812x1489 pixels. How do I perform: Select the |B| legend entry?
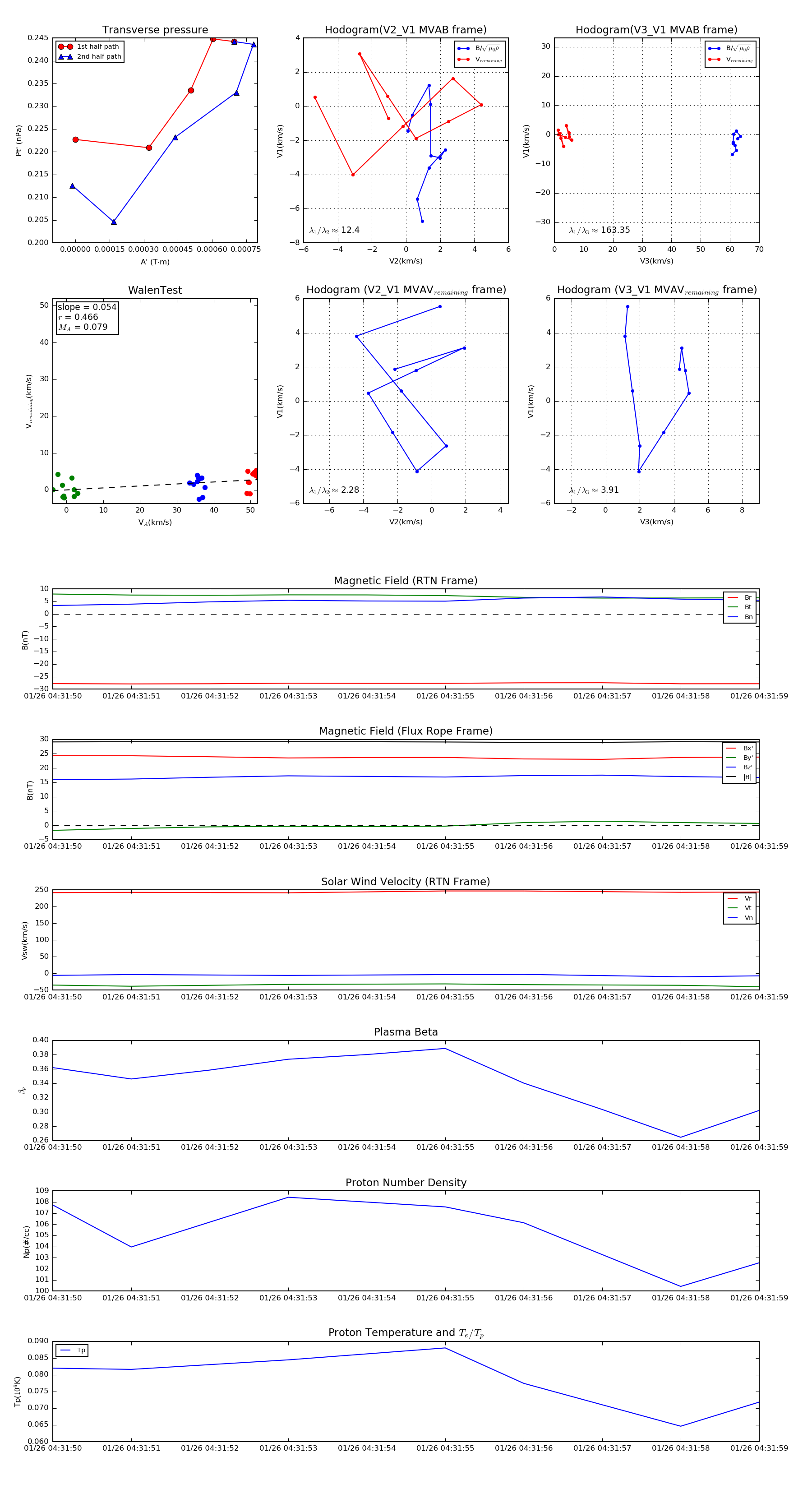739,777
